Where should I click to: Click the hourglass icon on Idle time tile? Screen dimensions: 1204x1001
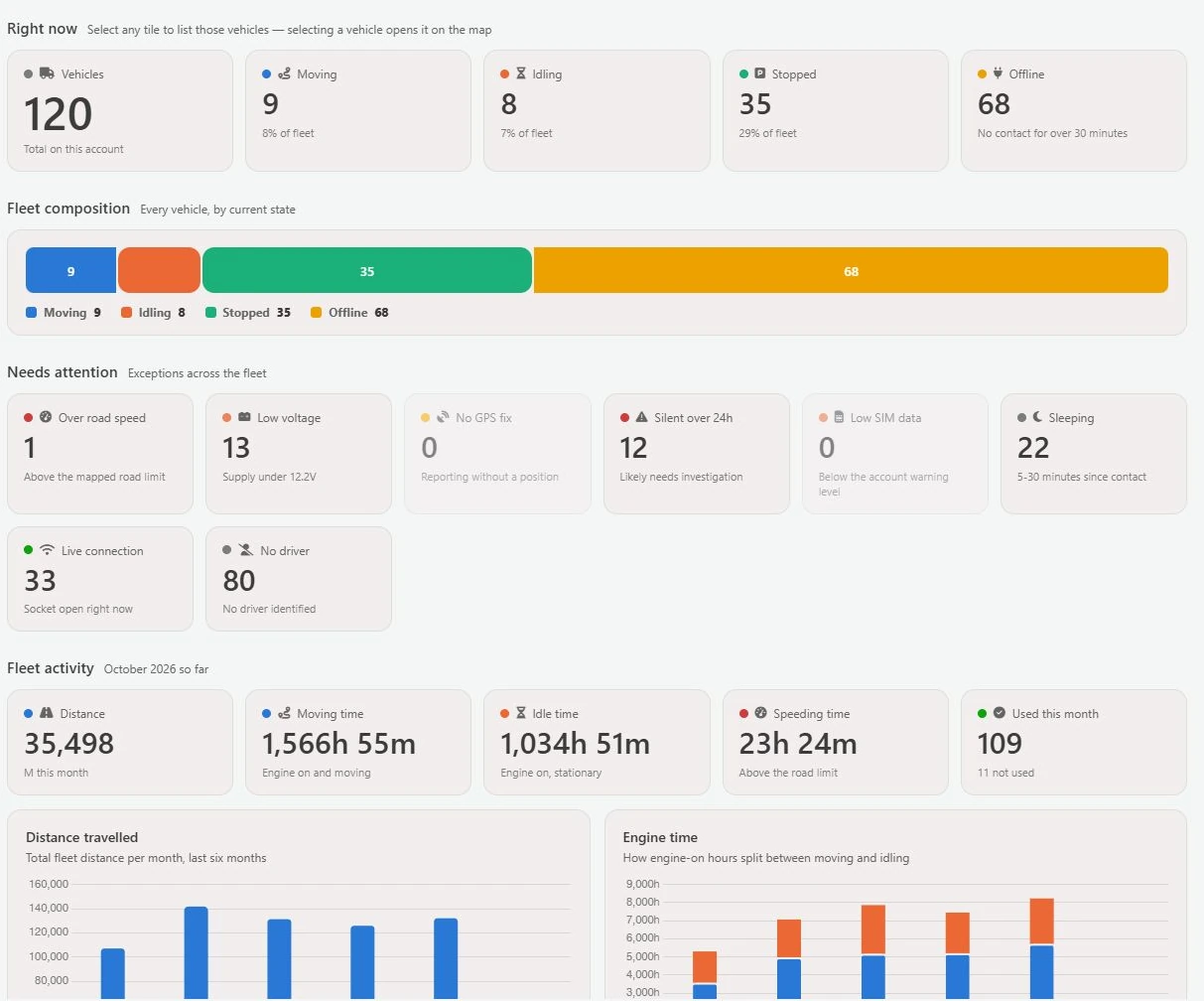[x=521, y=713]
